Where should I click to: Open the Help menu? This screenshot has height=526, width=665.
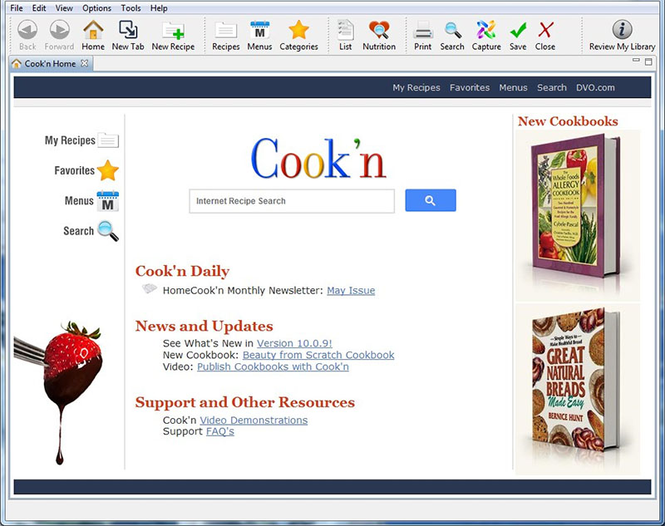coord(159,8)
